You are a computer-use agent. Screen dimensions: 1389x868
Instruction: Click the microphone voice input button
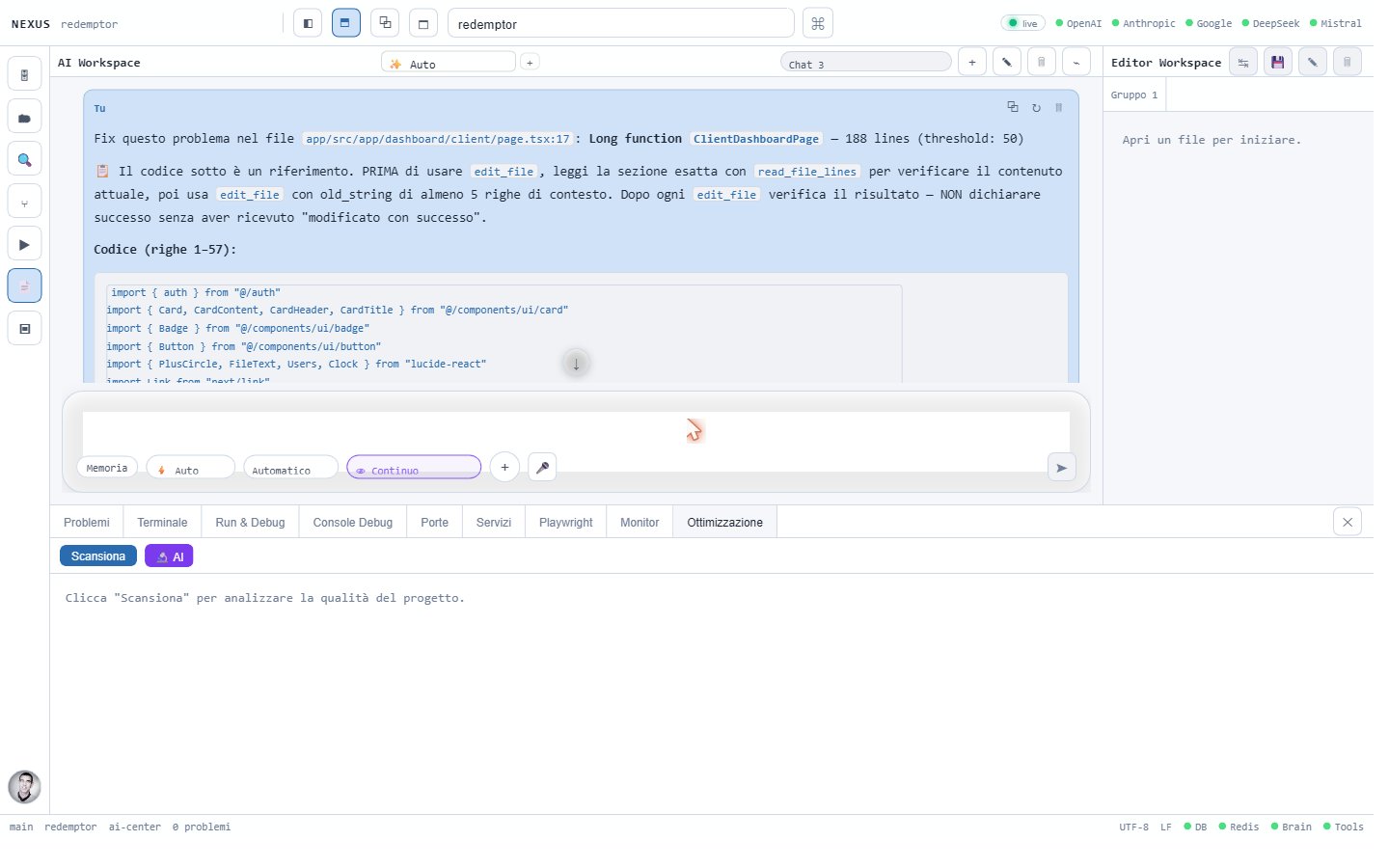point(542,468)
